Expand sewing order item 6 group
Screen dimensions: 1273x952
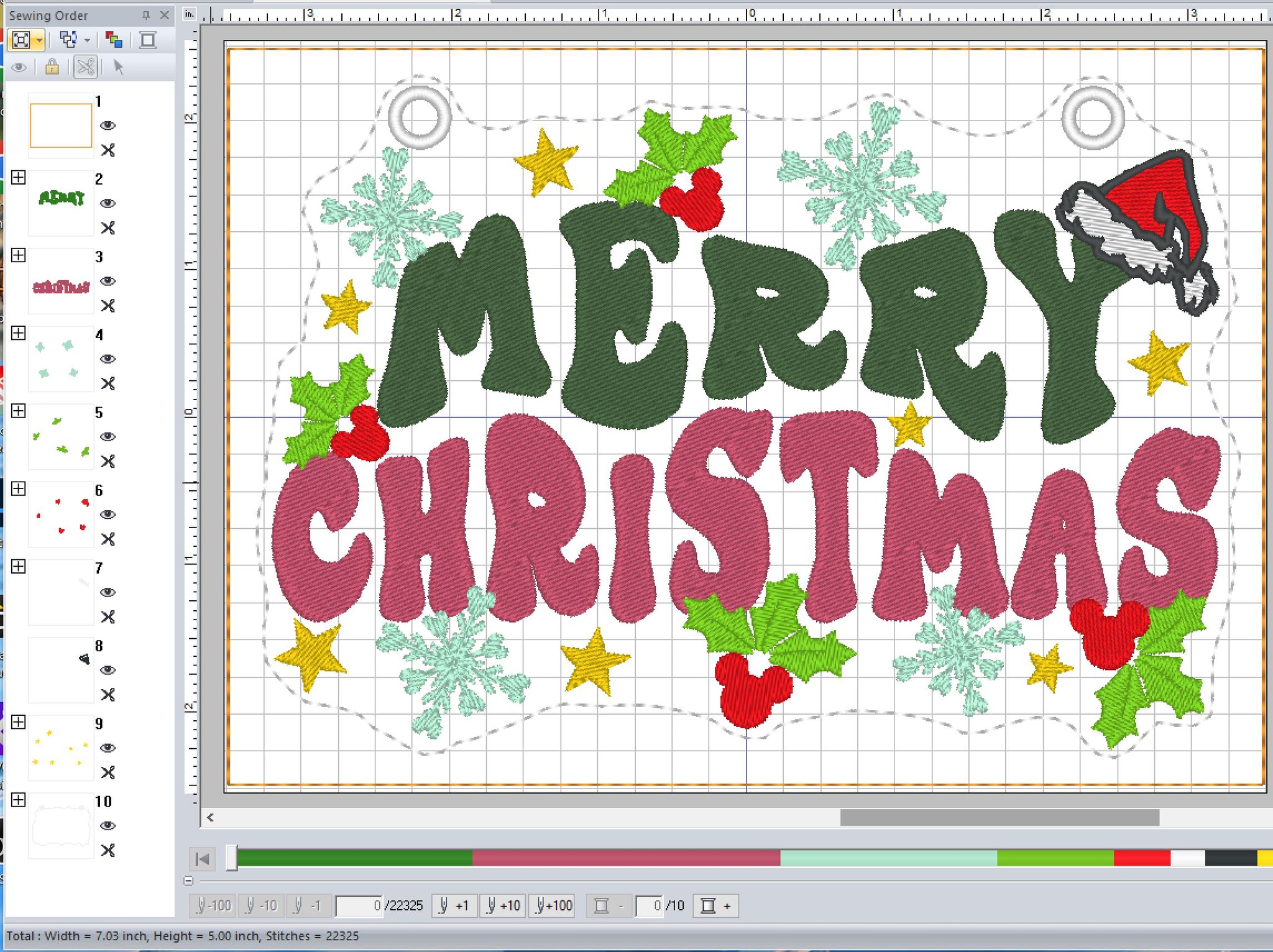point(19,488)
